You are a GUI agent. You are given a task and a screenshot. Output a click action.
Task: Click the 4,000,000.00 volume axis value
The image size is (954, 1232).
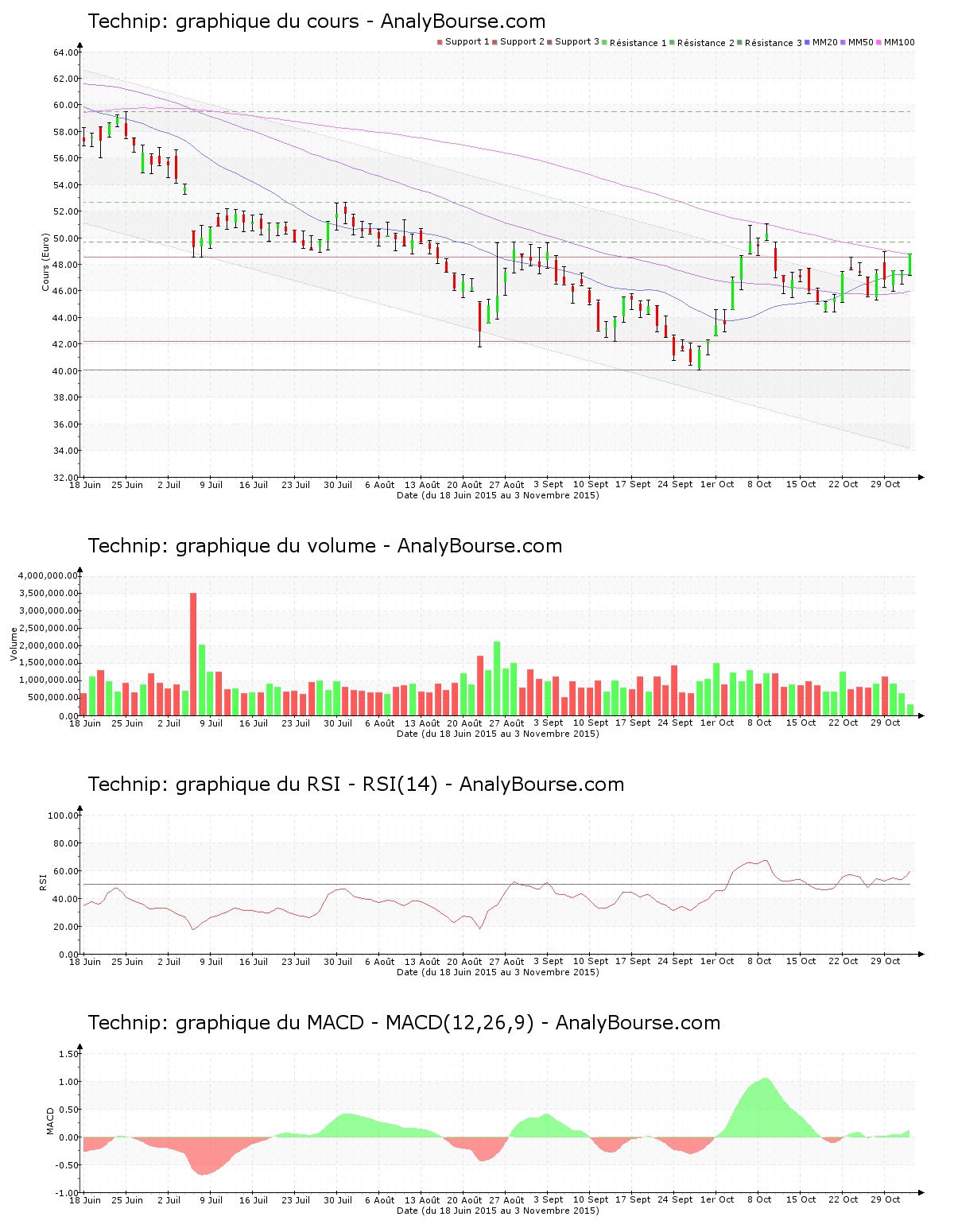point(47,575)
